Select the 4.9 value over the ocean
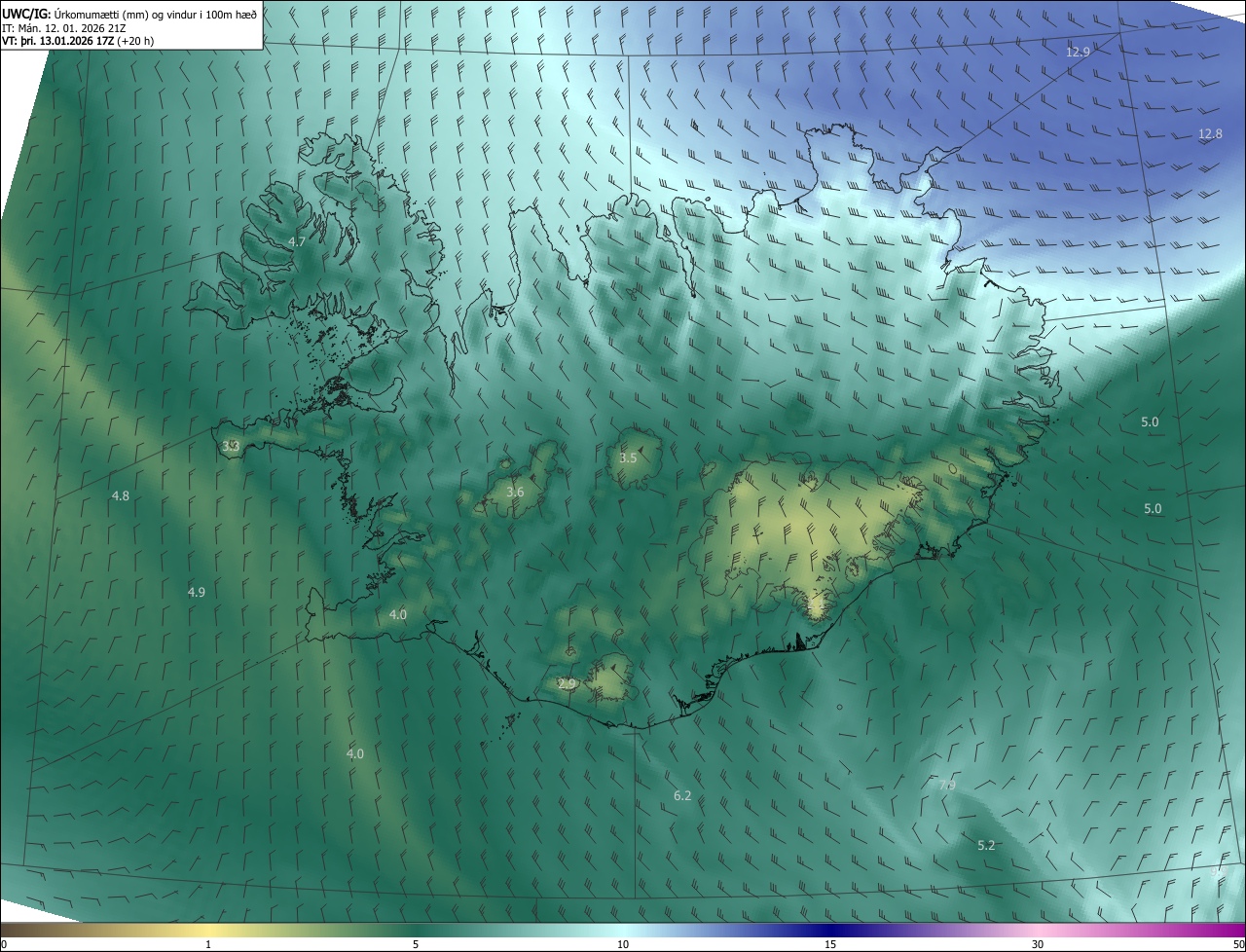This screenshot has height=952, width=1246. tap(197, 592)
